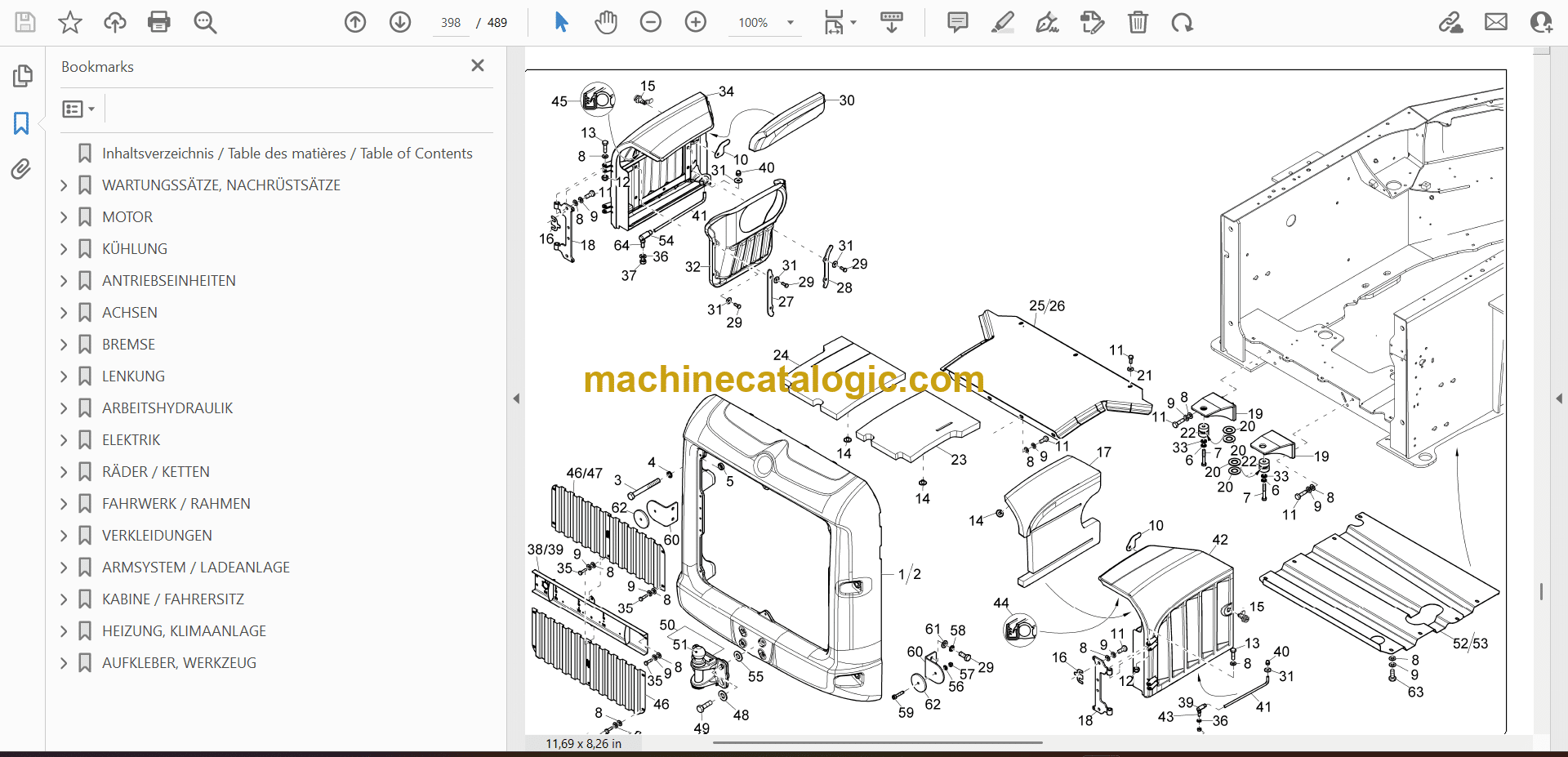Select the highlight text tool
The width and height of the screenshot is (1568, 757).
pos(1002,22)
